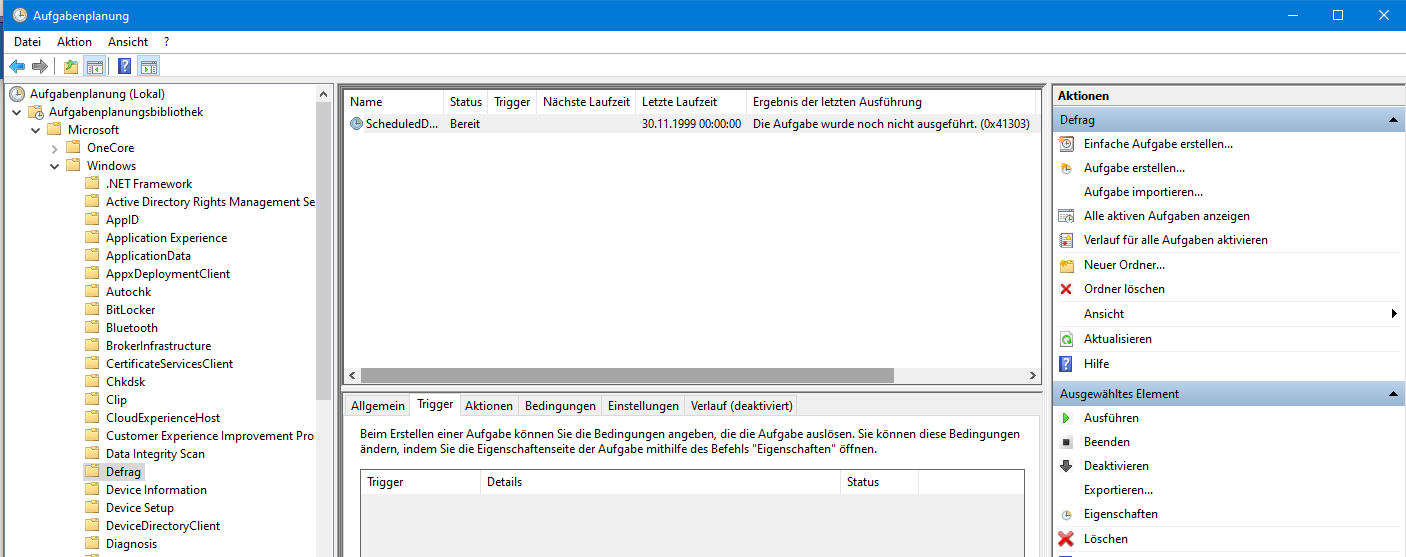Click the Chkdsk folder icon

[93, 382]
